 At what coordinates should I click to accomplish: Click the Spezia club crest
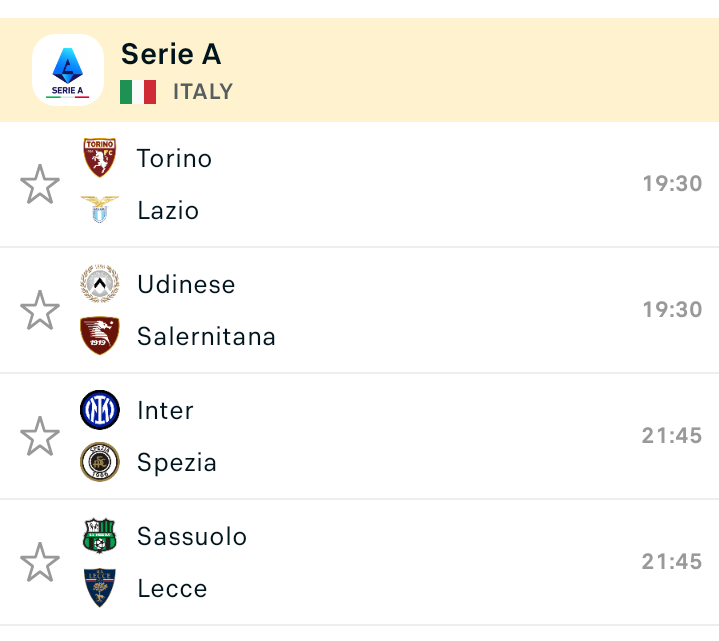point(100,462)
